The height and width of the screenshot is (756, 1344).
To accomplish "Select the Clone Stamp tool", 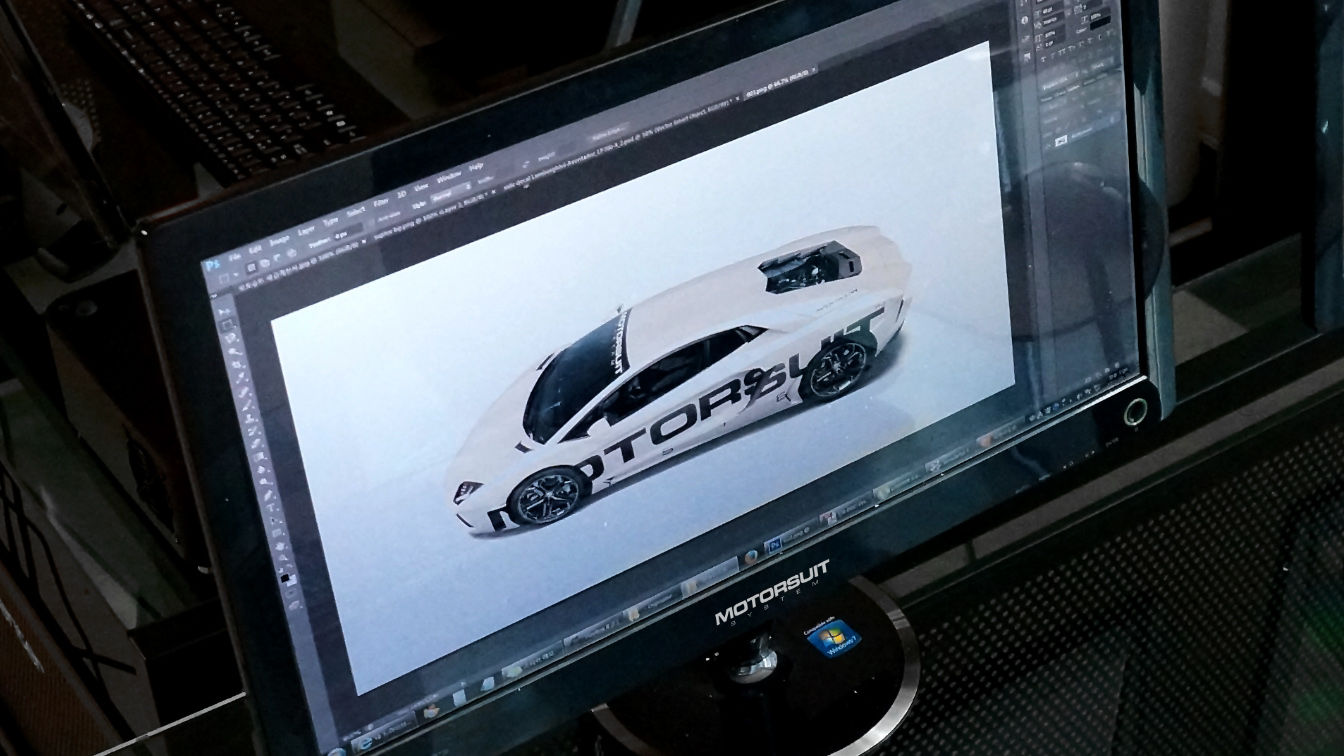I will coord(250,418).
